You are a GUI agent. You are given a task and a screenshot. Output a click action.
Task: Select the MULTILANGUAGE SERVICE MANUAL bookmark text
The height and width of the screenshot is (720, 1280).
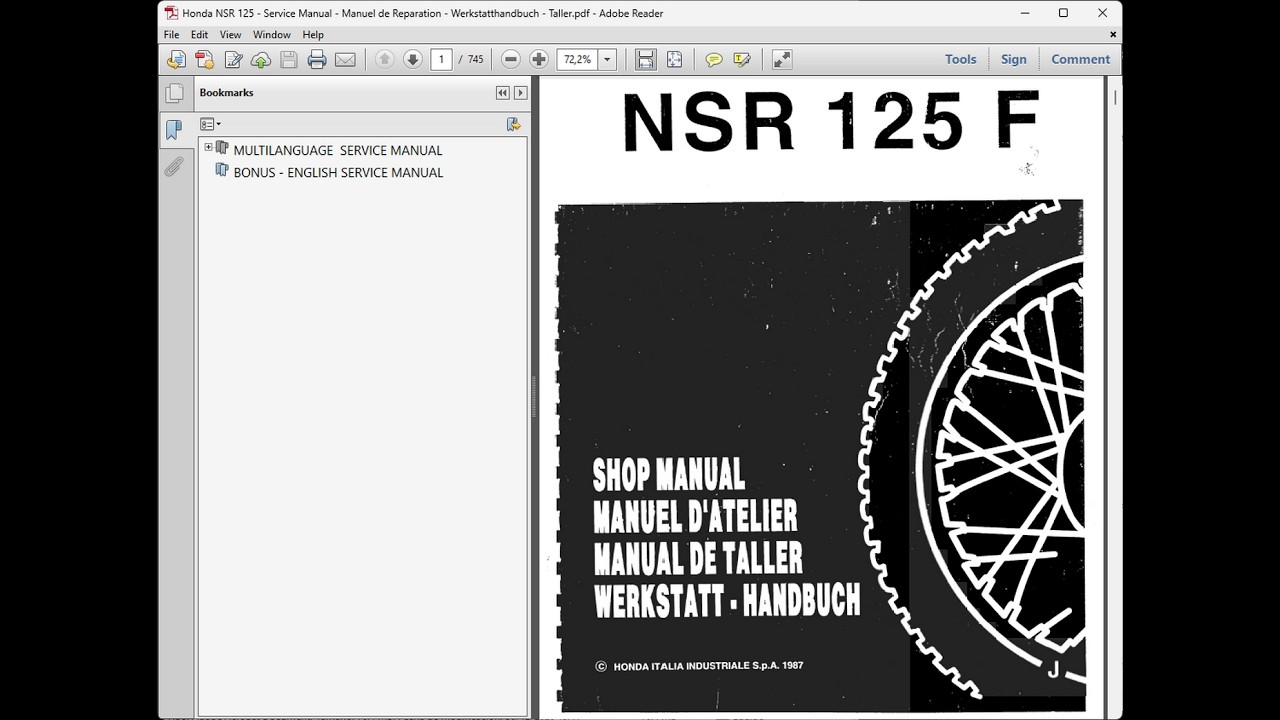338,150
